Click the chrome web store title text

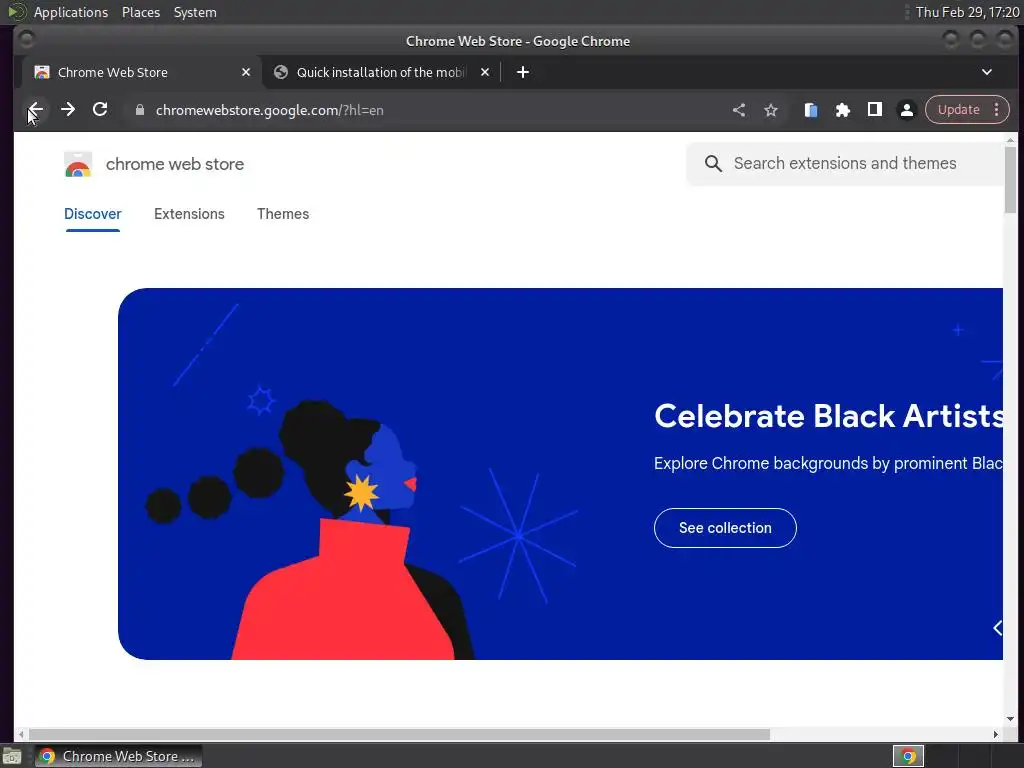[x=174, y=165]
